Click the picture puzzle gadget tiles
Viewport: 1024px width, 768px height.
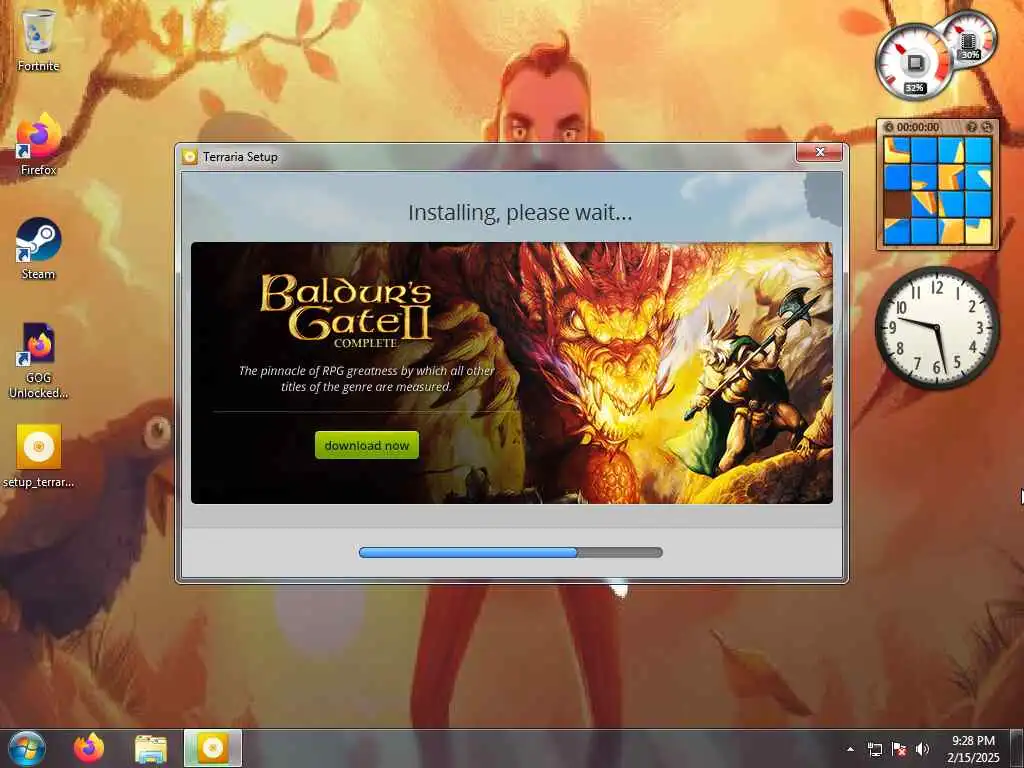[937, 190]
